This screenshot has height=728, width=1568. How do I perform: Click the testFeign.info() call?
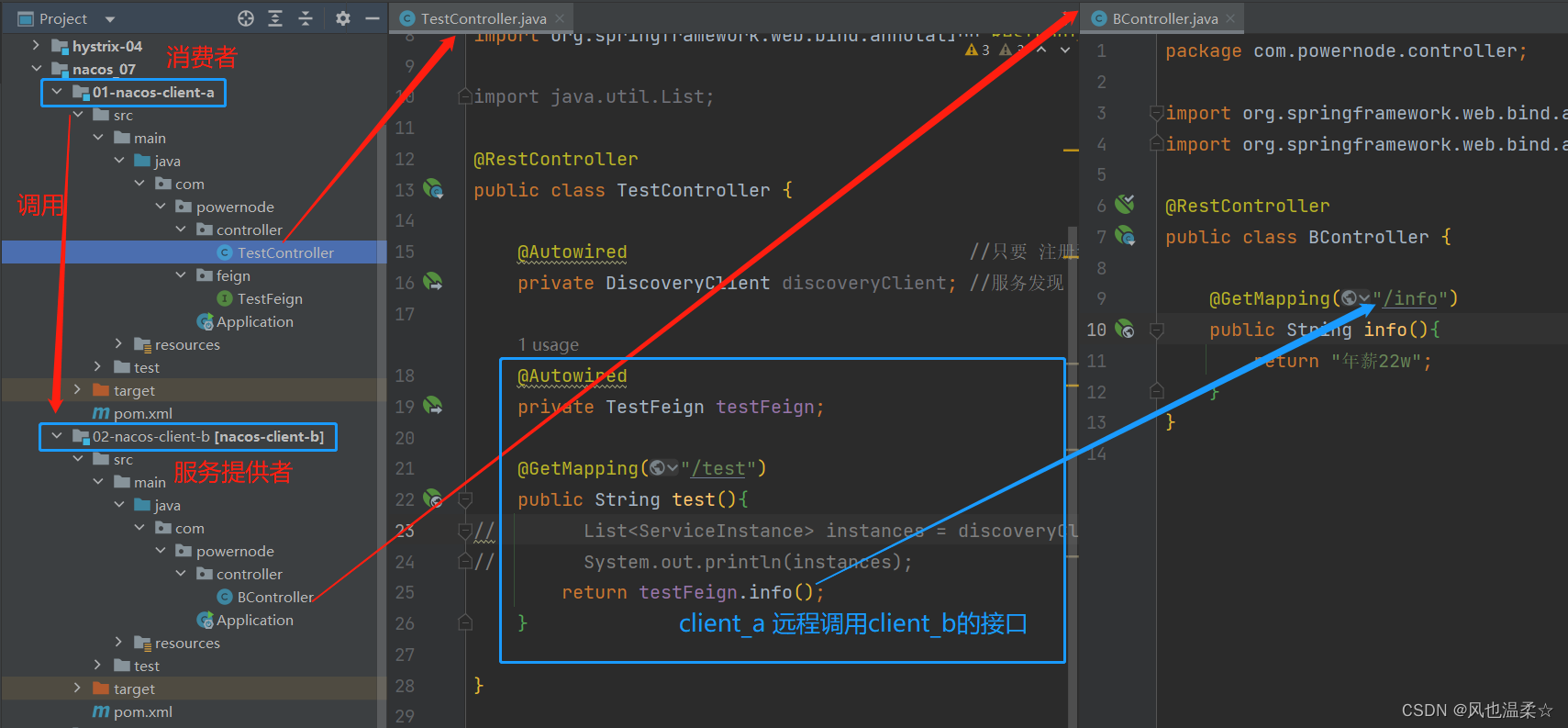point(726,592)
